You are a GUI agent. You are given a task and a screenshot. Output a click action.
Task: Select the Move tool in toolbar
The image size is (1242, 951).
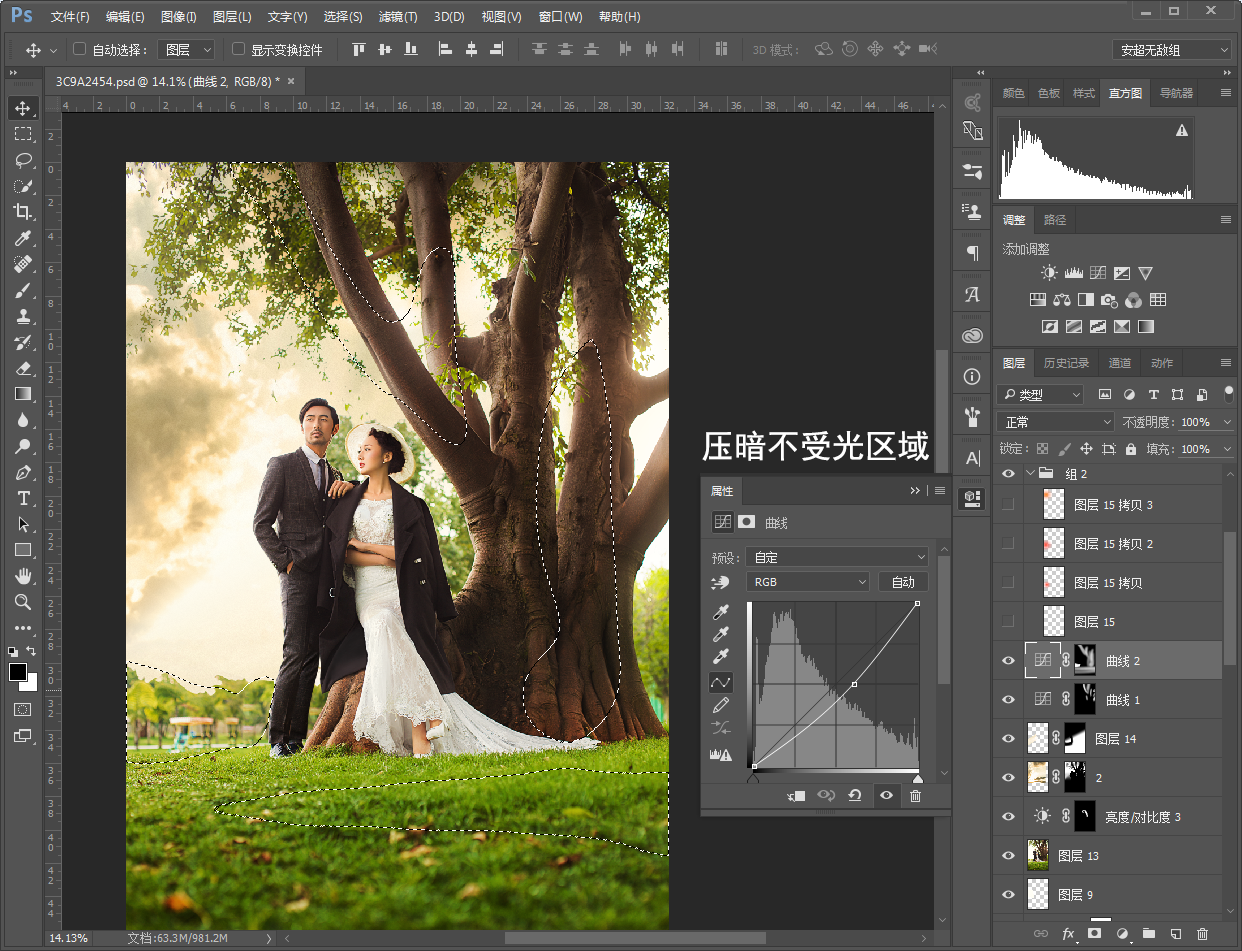pyautogui.click(x=22, y=108)
